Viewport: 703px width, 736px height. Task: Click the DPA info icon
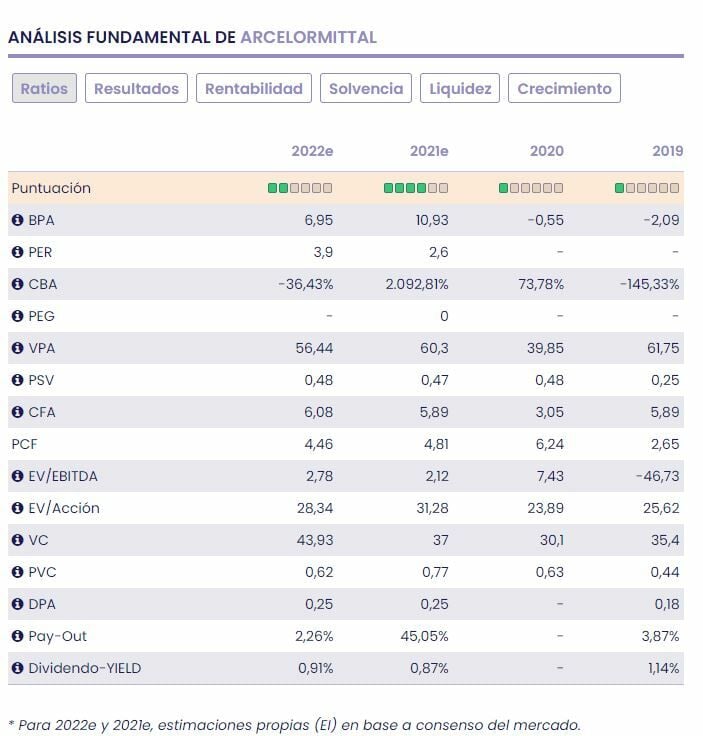point(17,604)
